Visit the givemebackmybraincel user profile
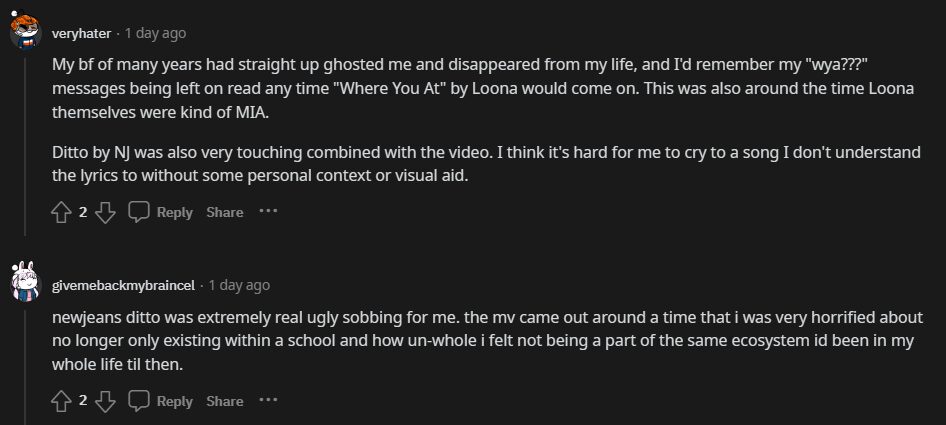The height and width of the screenshot is (425, 946). pos(124,285)
